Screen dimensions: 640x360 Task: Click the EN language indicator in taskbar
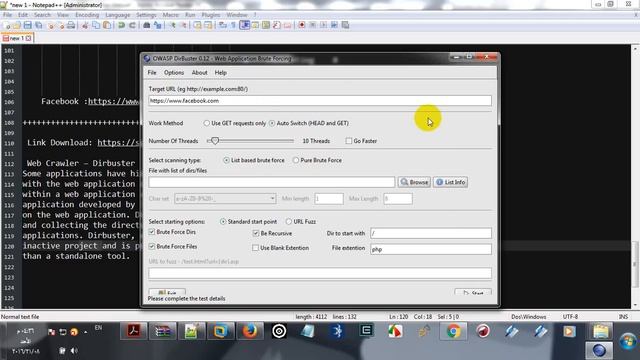point(98,328)
